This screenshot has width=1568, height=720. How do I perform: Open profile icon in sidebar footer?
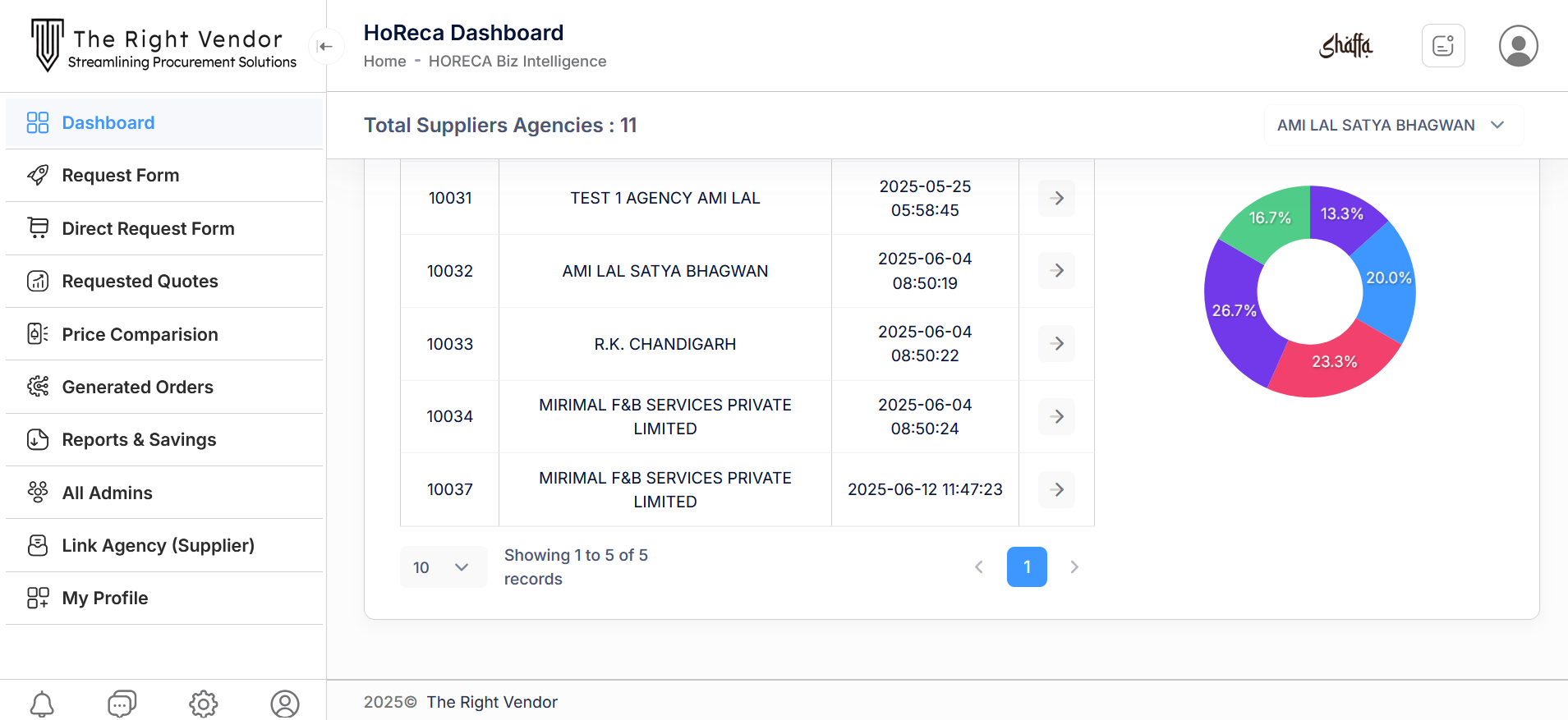pos(285,704)
